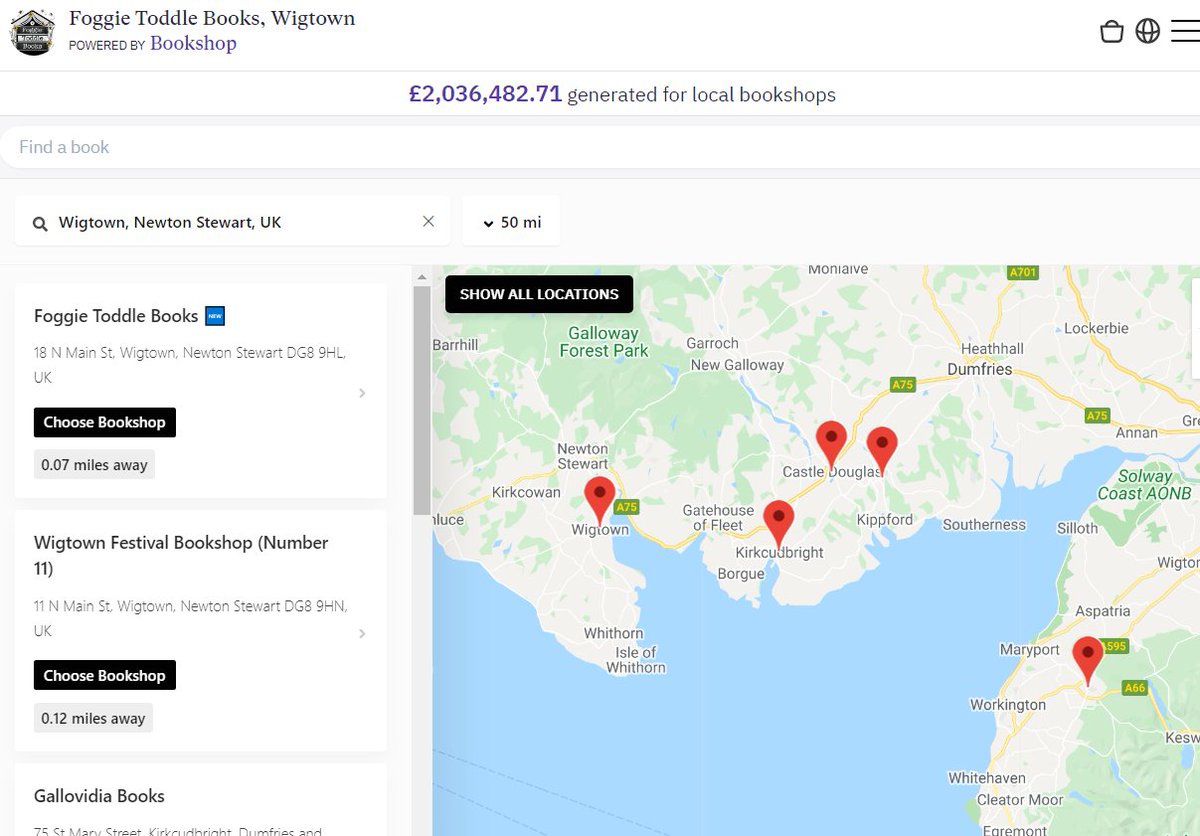Viewport: 1200px width, 836px height.
Task: Open the £2,036,482.71 generated link
Action: (486, 94)
